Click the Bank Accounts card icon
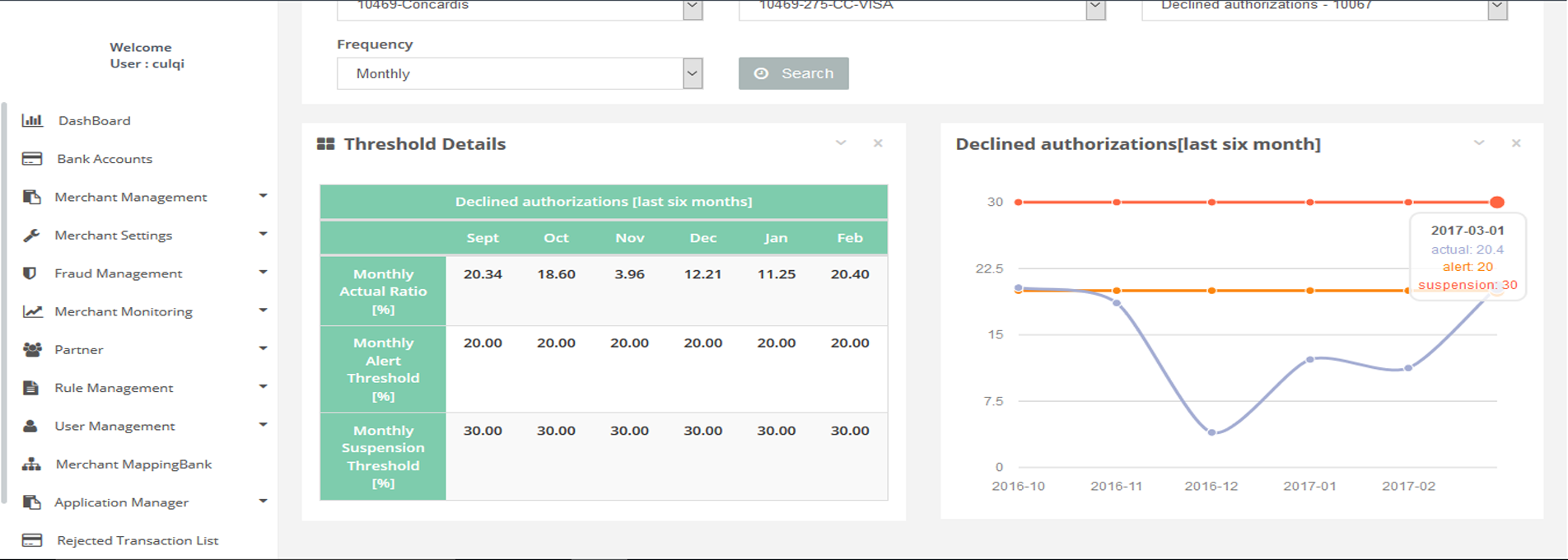This screenshot has width=1568, height=560. [x=32, y=159]
